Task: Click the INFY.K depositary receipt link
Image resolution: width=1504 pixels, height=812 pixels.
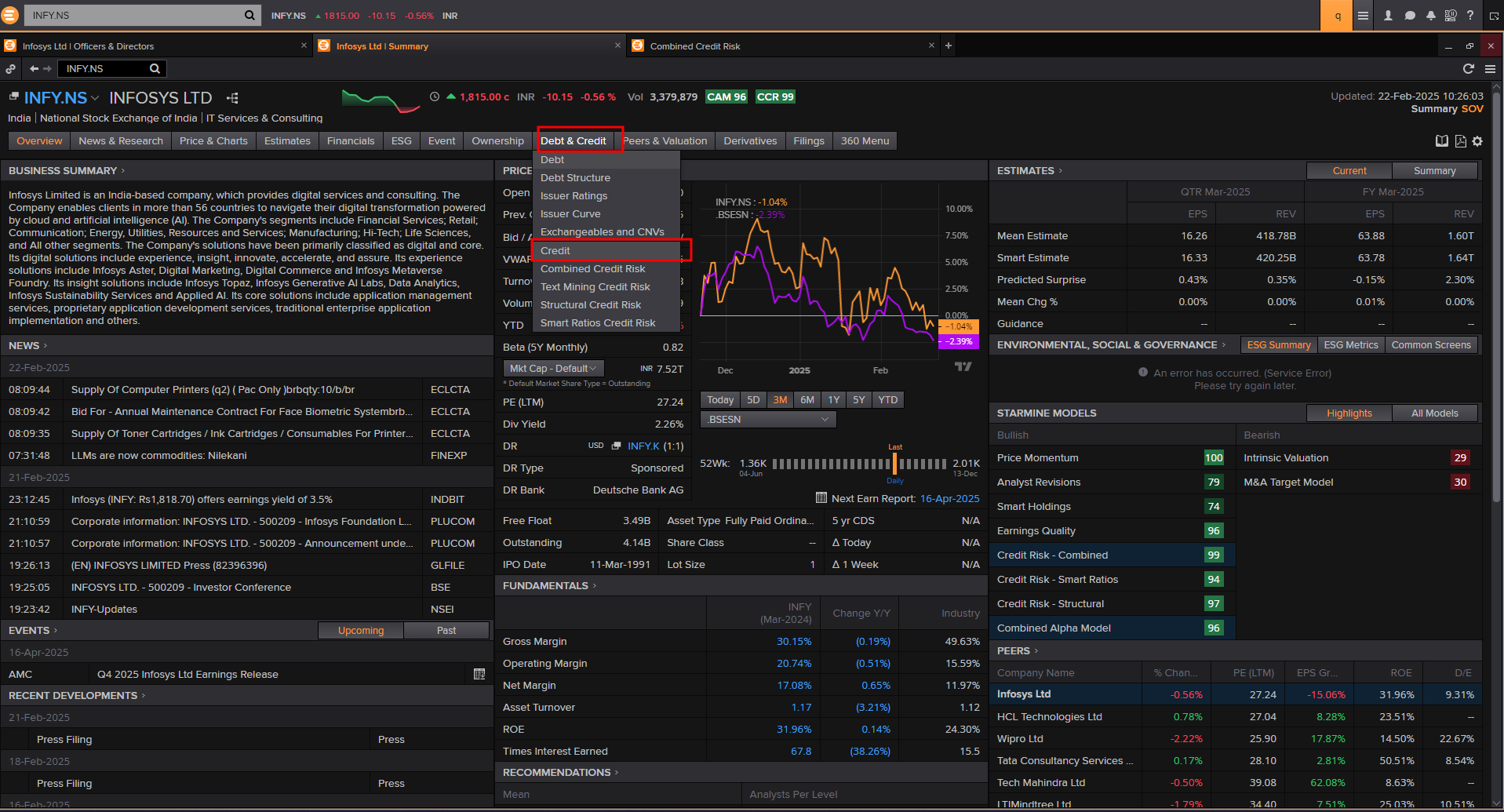Action: (x=643, y=446)
